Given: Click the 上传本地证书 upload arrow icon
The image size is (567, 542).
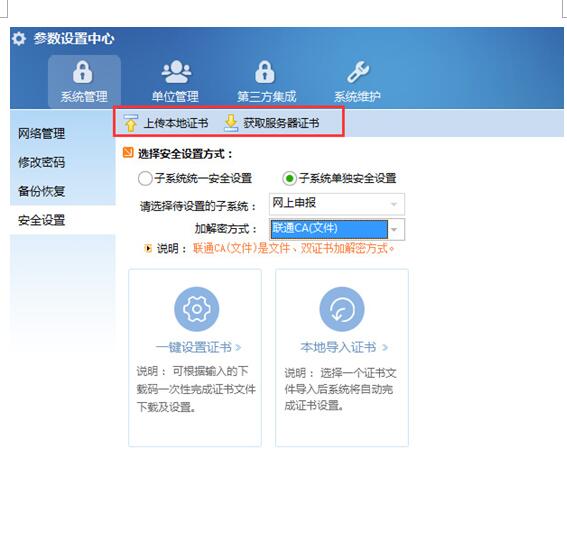Looking at the screenshot, I should point(131,123).
